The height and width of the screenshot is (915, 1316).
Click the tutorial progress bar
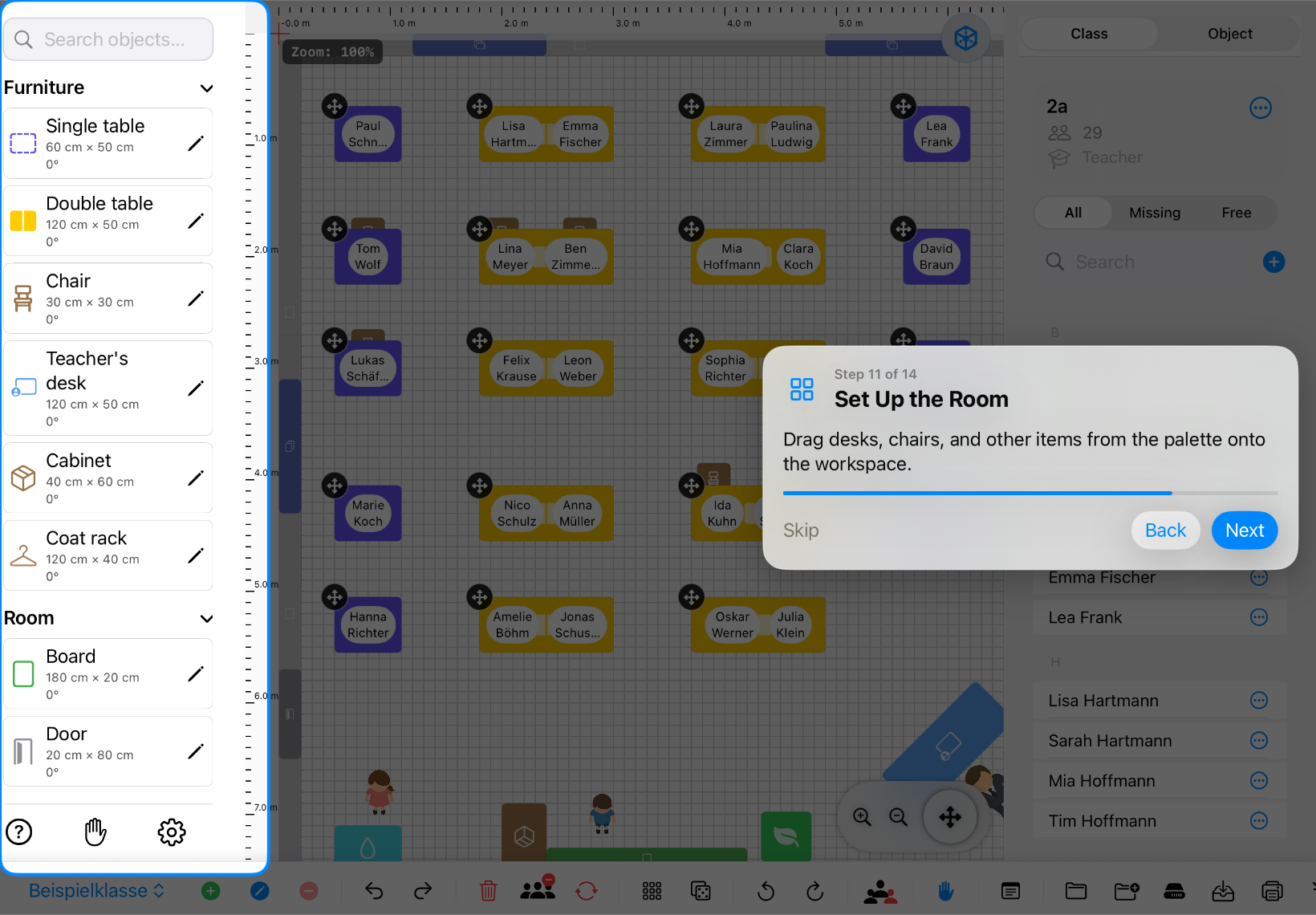tap(1030, 493)
